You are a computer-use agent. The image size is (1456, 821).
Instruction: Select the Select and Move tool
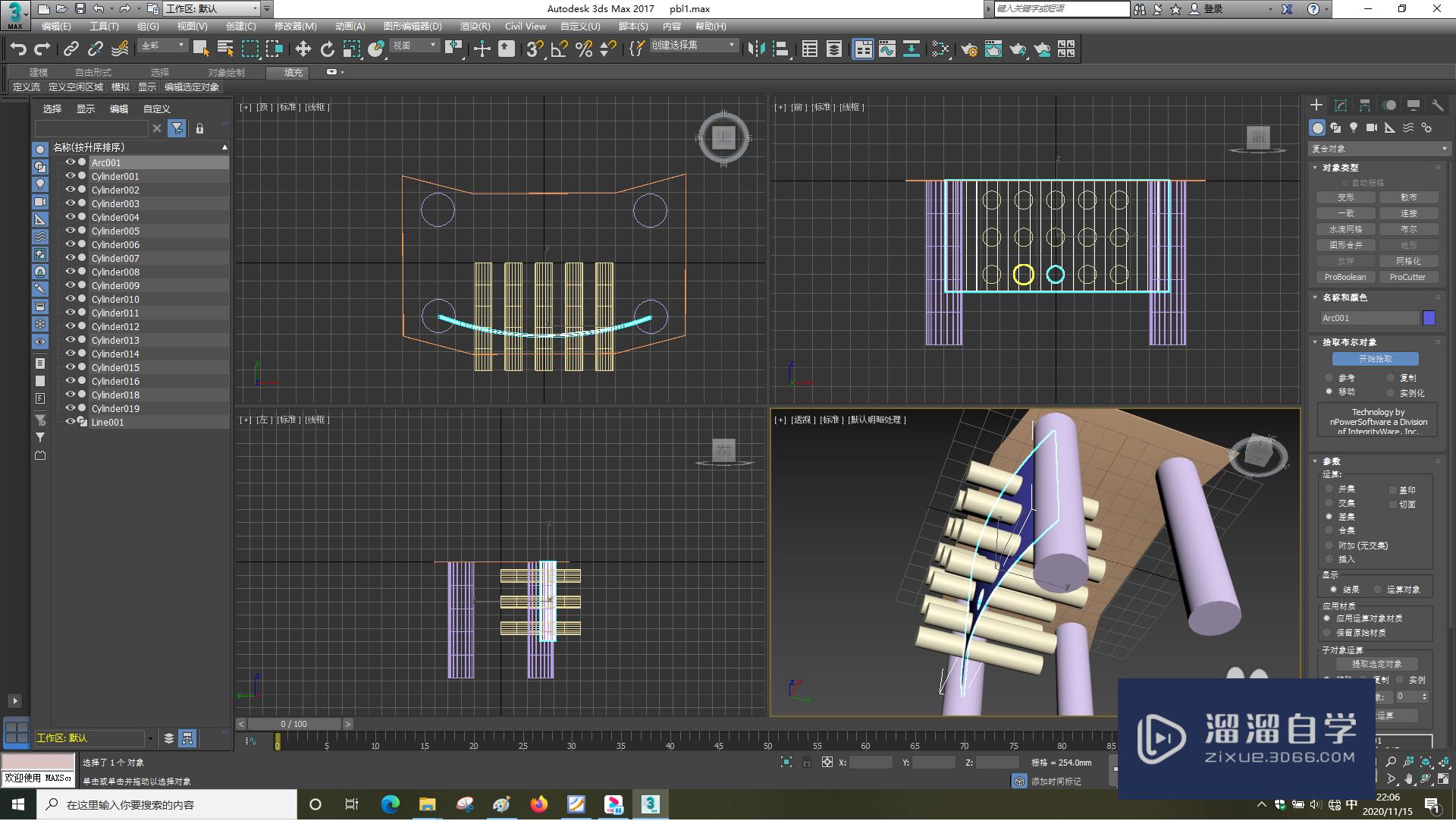(x=303, y=49)
